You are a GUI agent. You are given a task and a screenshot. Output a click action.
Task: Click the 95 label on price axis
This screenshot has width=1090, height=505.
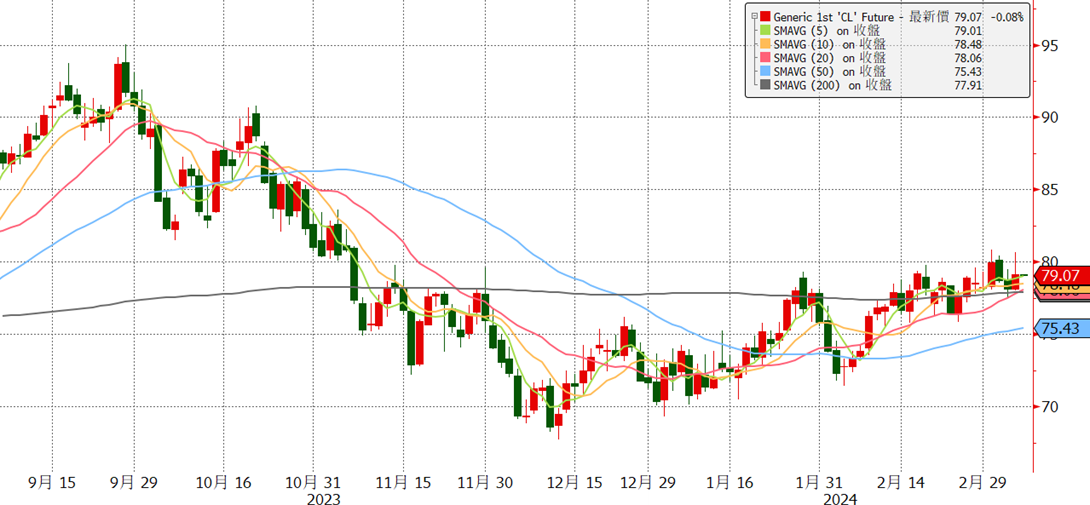click(x=1048, y=45)
